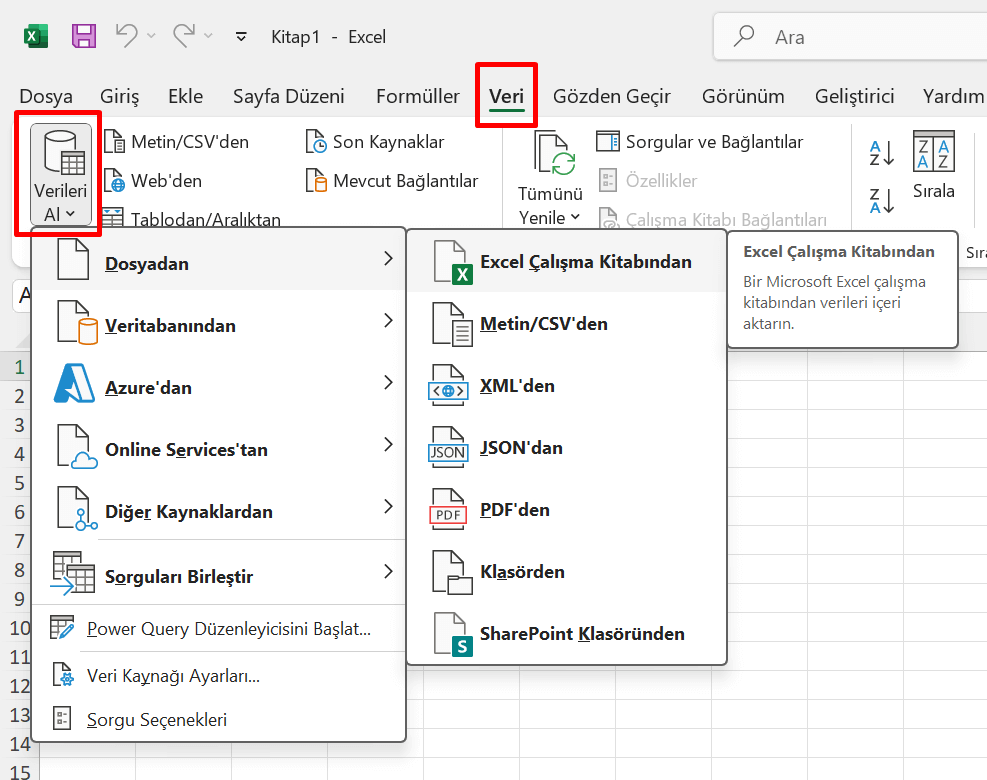Screen dimensions: 987x780
Task: Switch to the Ekle tab
Action: click(186, 96)
